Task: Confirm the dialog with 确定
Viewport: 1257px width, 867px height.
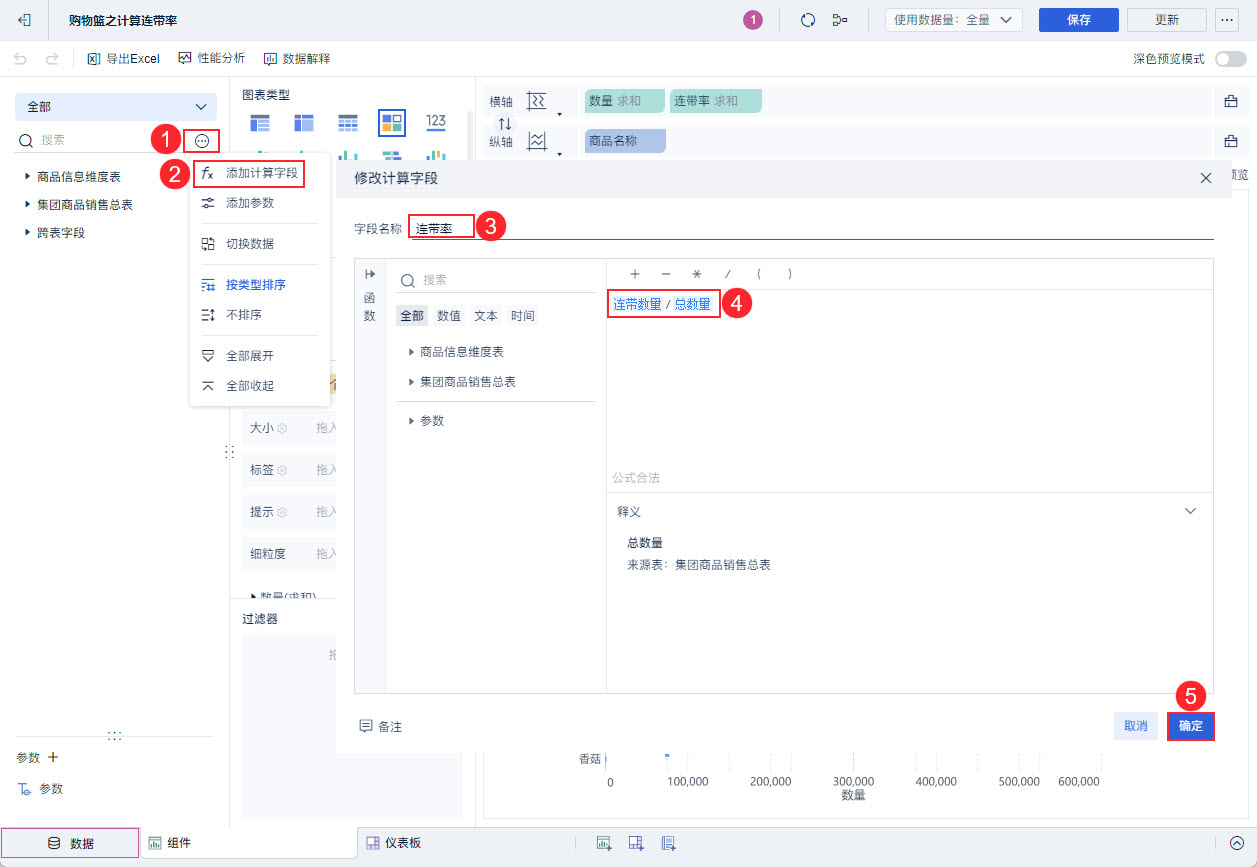Action: point(1191,726)
